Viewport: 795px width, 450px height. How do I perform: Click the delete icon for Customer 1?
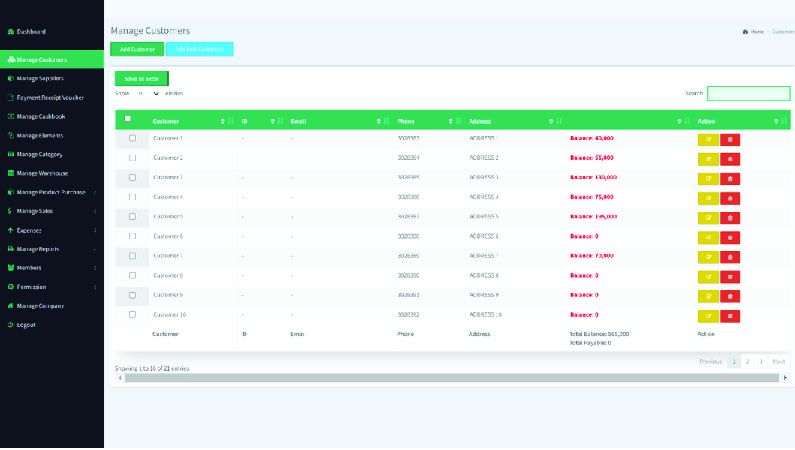click(730, 138)
